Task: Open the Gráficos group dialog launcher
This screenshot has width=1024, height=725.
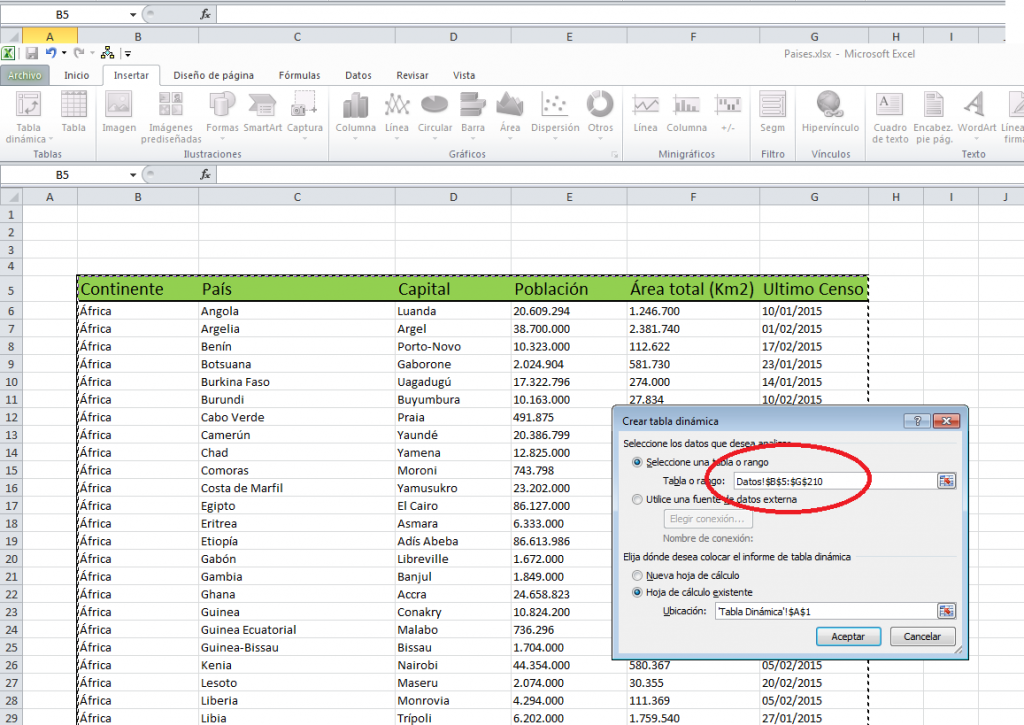Action: tap(614, 155)
